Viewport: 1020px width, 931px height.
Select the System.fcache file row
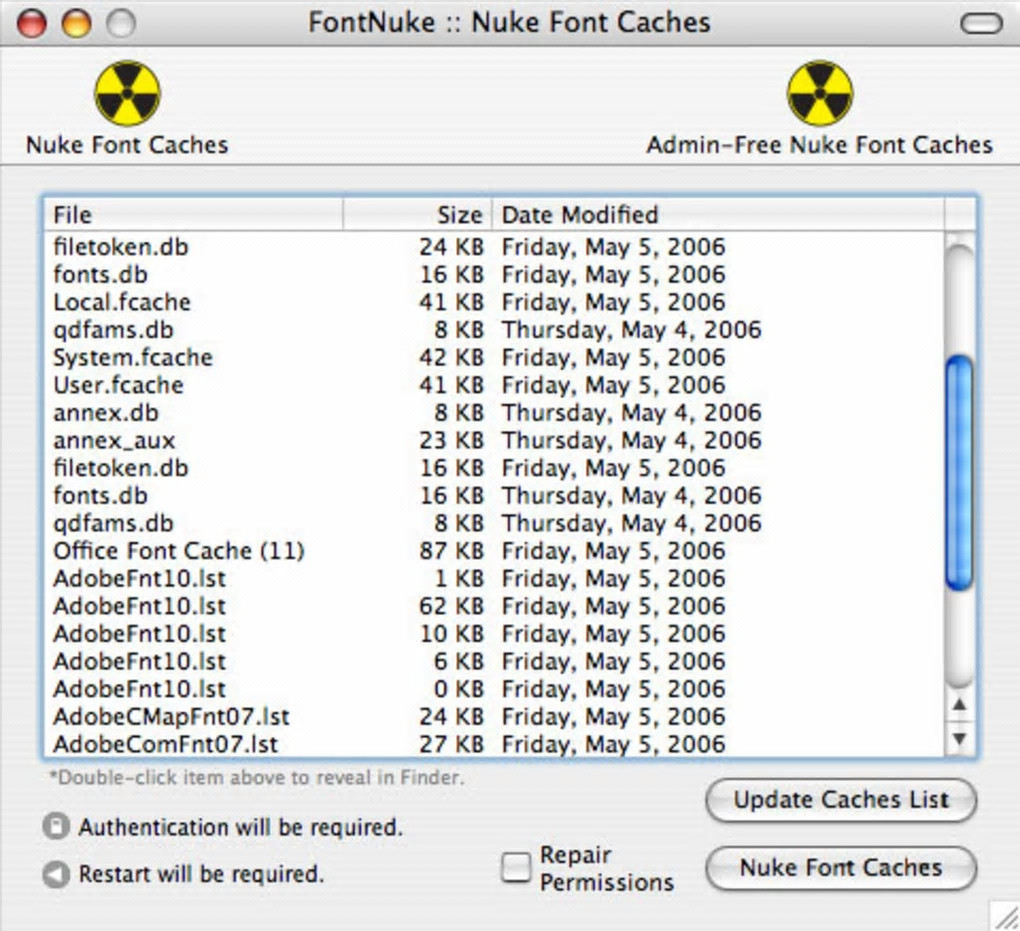click(133, 358)
